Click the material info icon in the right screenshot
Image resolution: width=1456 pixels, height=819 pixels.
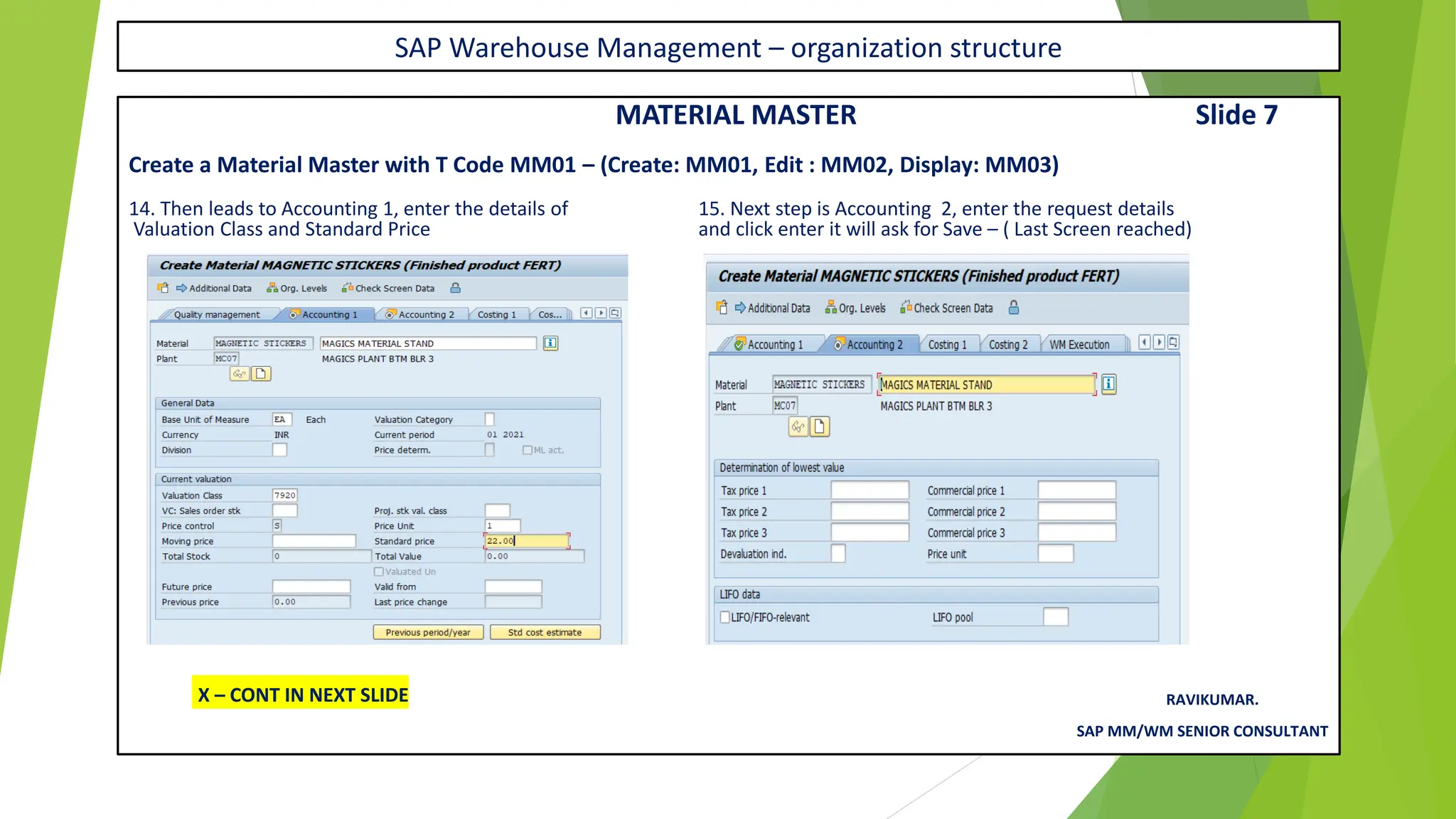pos(1108,384)
